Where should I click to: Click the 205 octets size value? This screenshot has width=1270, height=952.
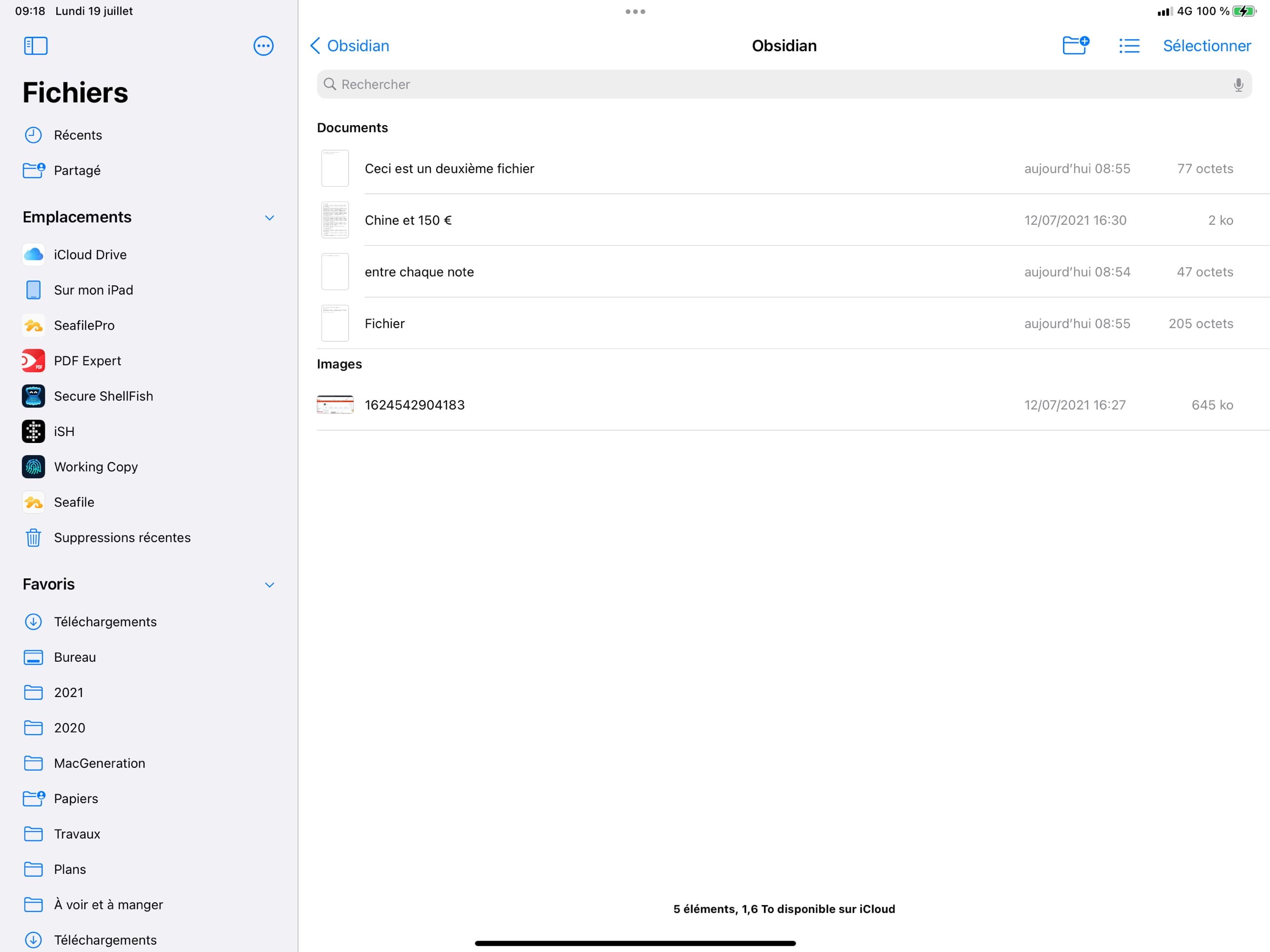click(1201, 323)
